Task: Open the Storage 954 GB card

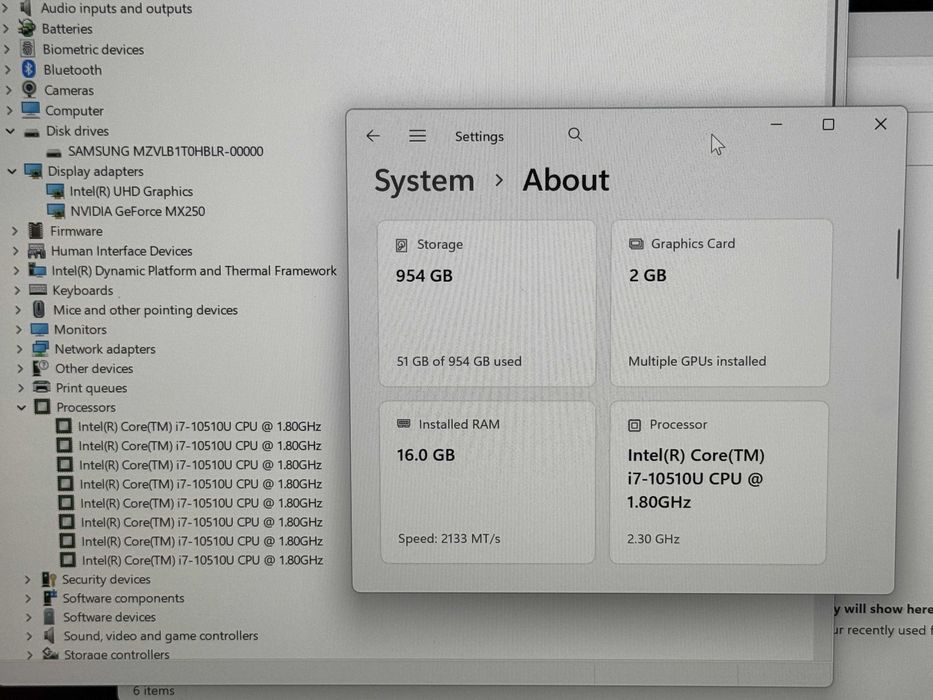Action: [x=487, y=304]
